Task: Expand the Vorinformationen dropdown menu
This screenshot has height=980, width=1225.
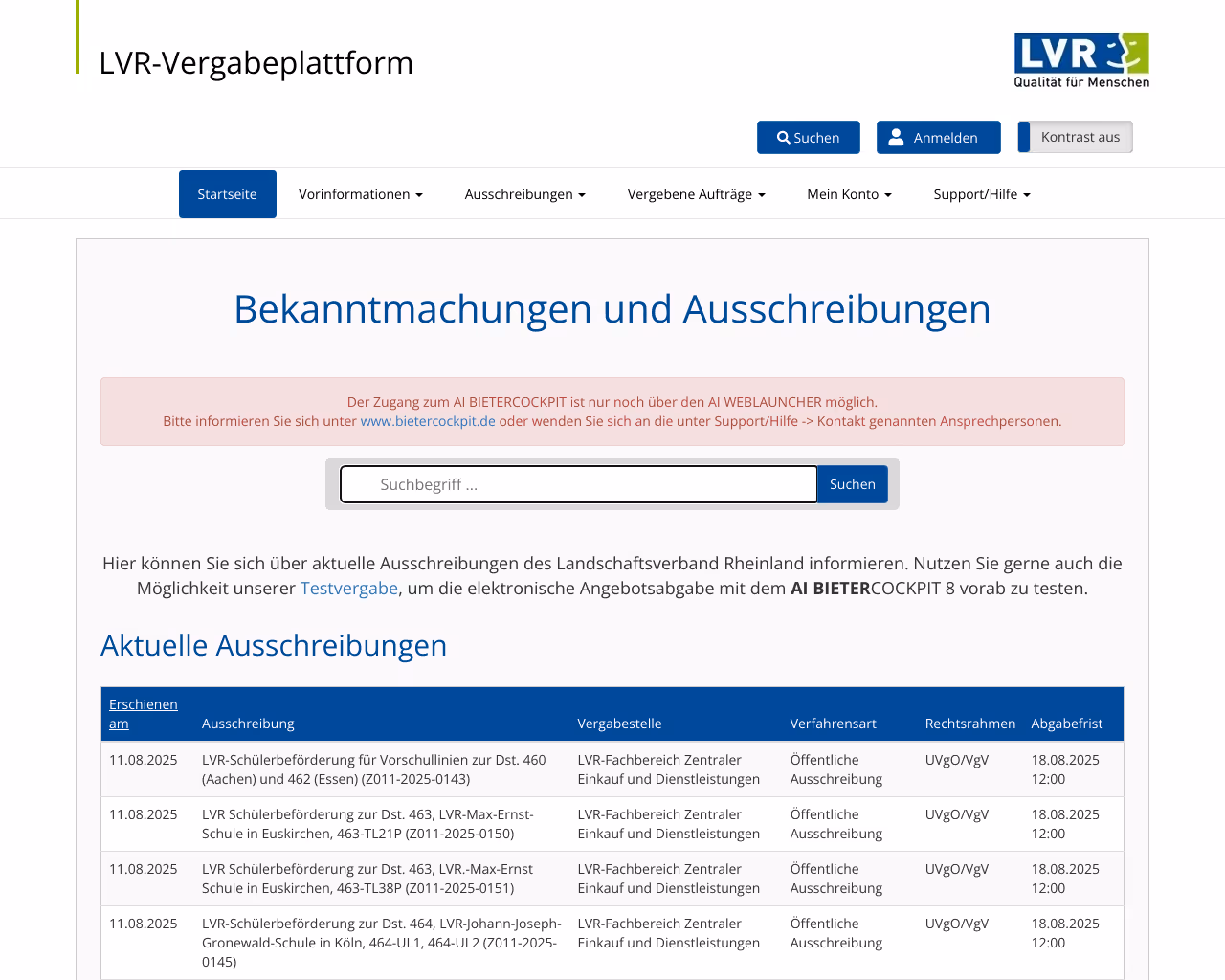Action: point(360,193)
